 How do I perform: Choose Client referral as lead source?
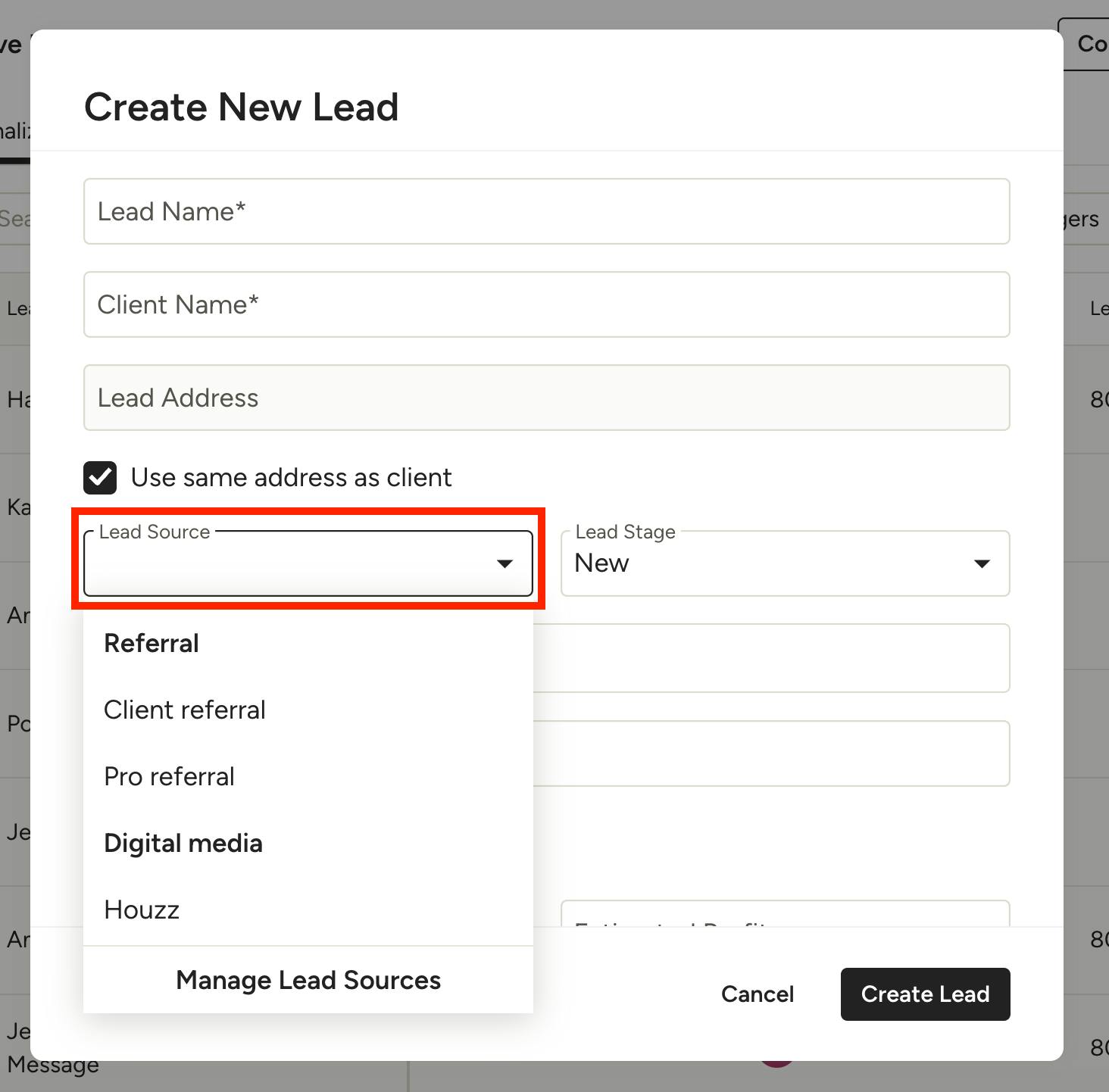point(185,710)
